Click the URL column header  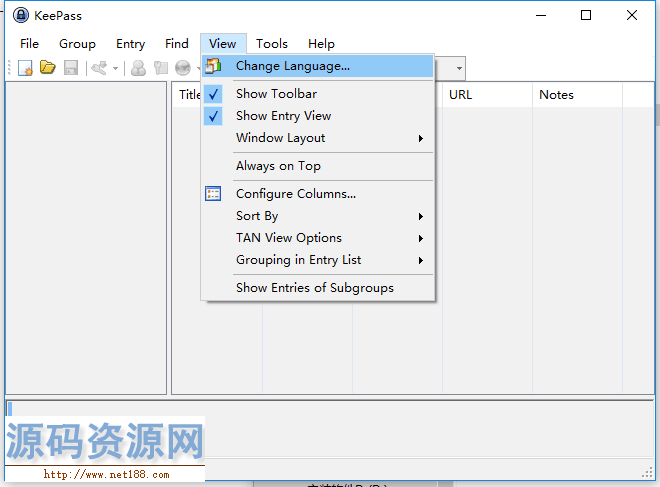pos(487,95)
